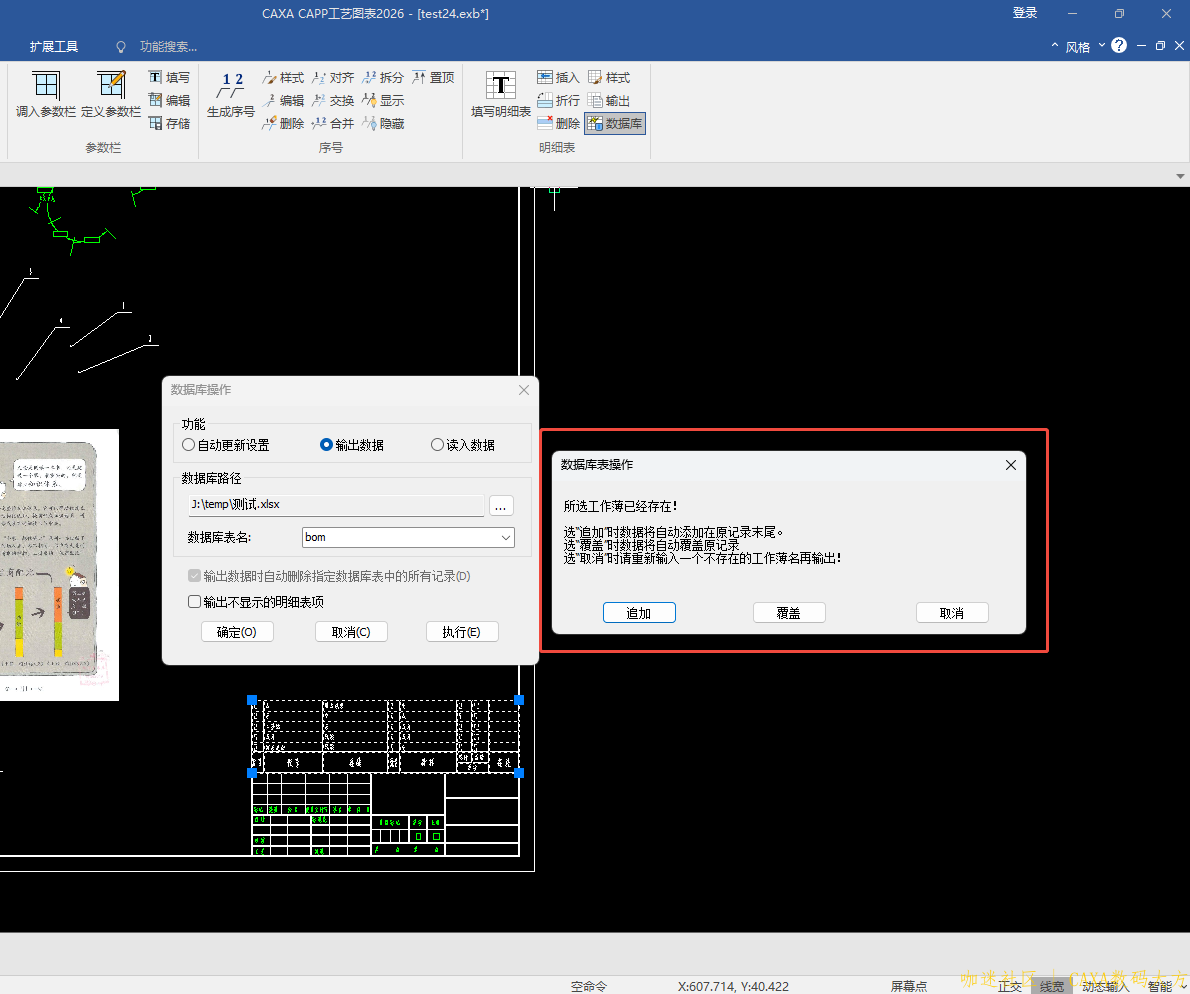Expand the 数据库表名 combo box showing bom

[505, 538]
